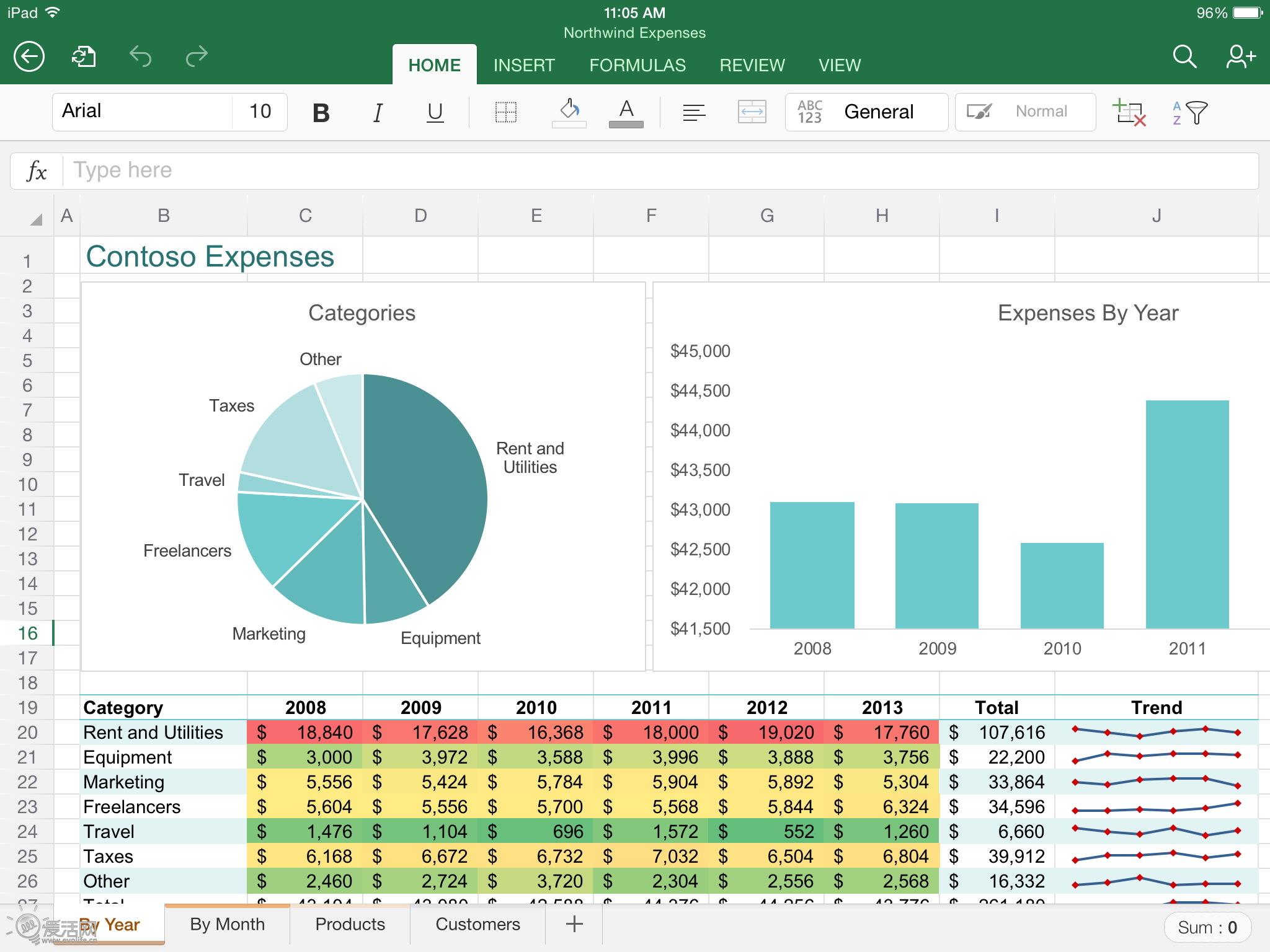Open the text alignment icon

tap(694, 113)
